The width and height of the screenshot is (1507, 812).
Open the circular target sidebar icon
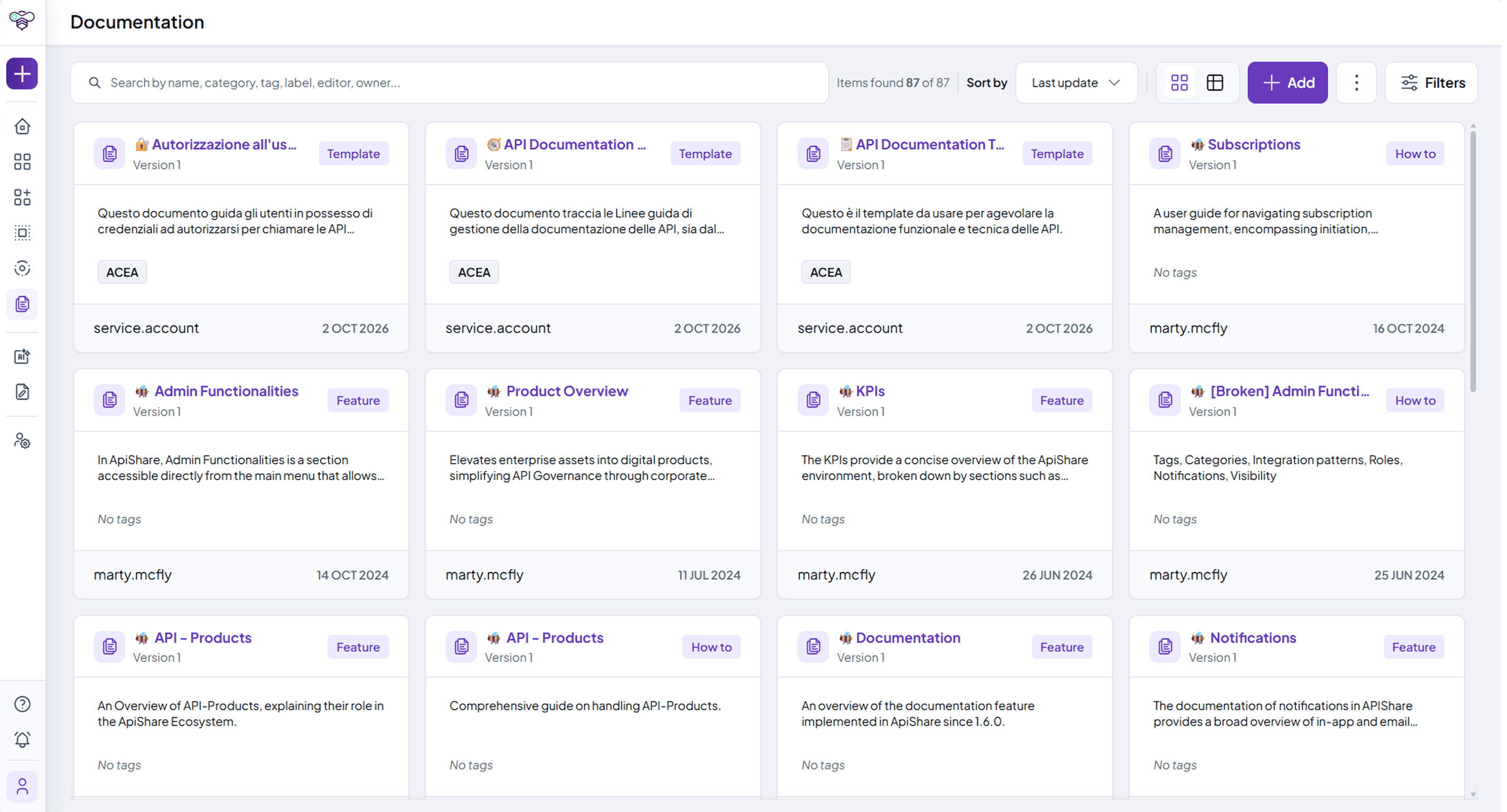click(x=22, y=269)
